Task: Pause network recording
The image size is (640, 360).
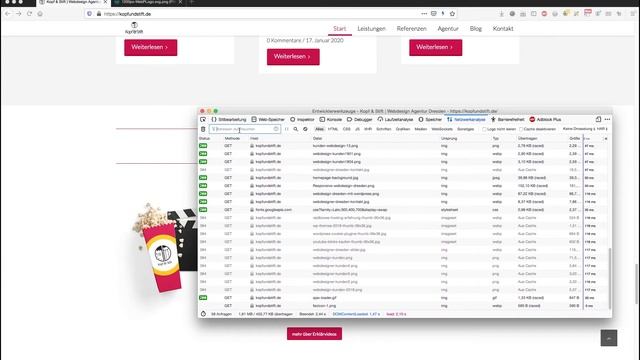Action: click(x=287, y=129)
